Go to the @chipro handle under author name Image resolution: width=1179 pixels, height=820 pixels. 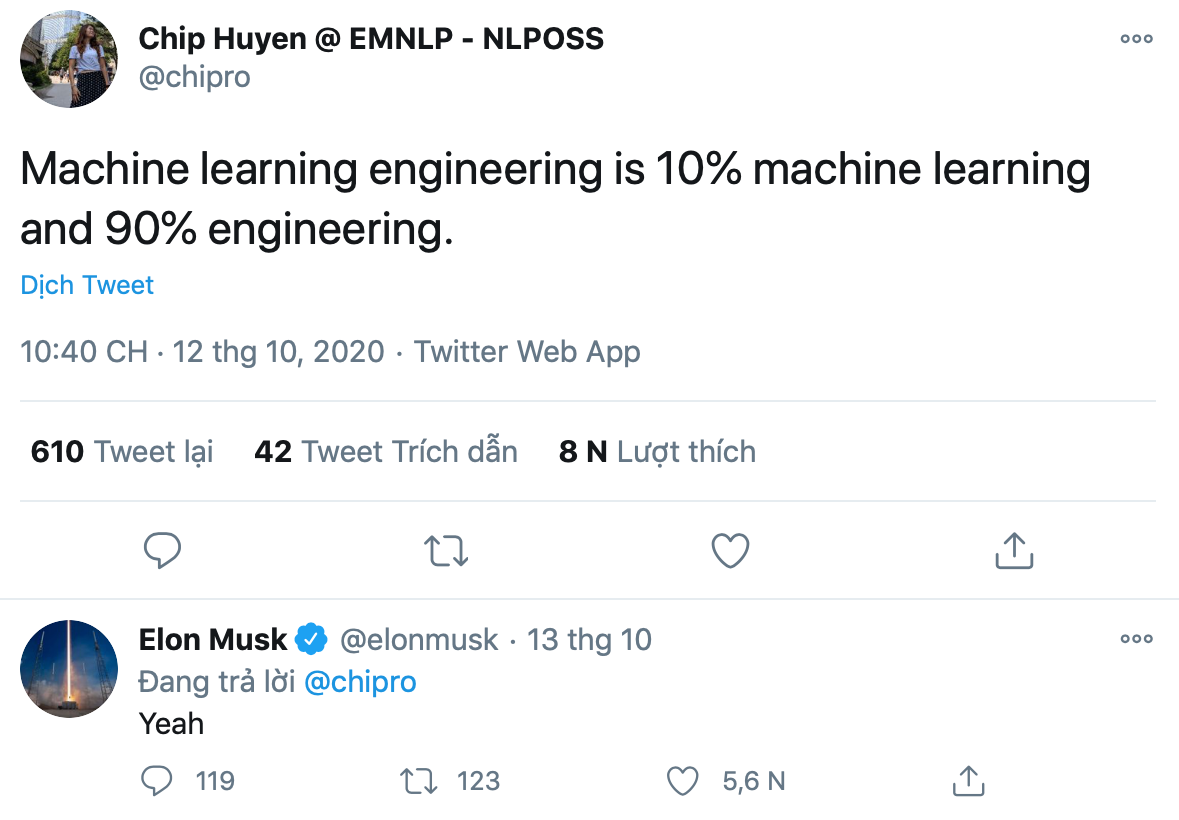coord(194,77)
